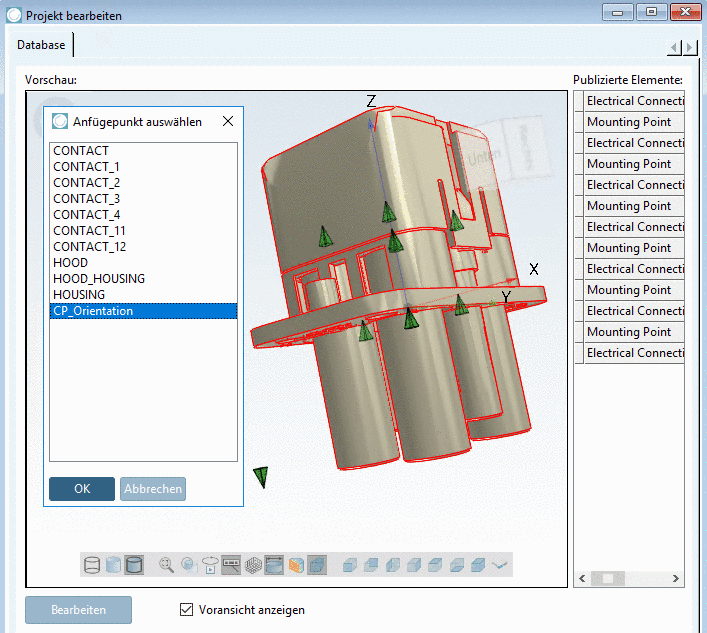The width and height of the screenshot is (707, 633).
Task: Choose CONTACT_3 from the list
Action: (x=143, y=199)
